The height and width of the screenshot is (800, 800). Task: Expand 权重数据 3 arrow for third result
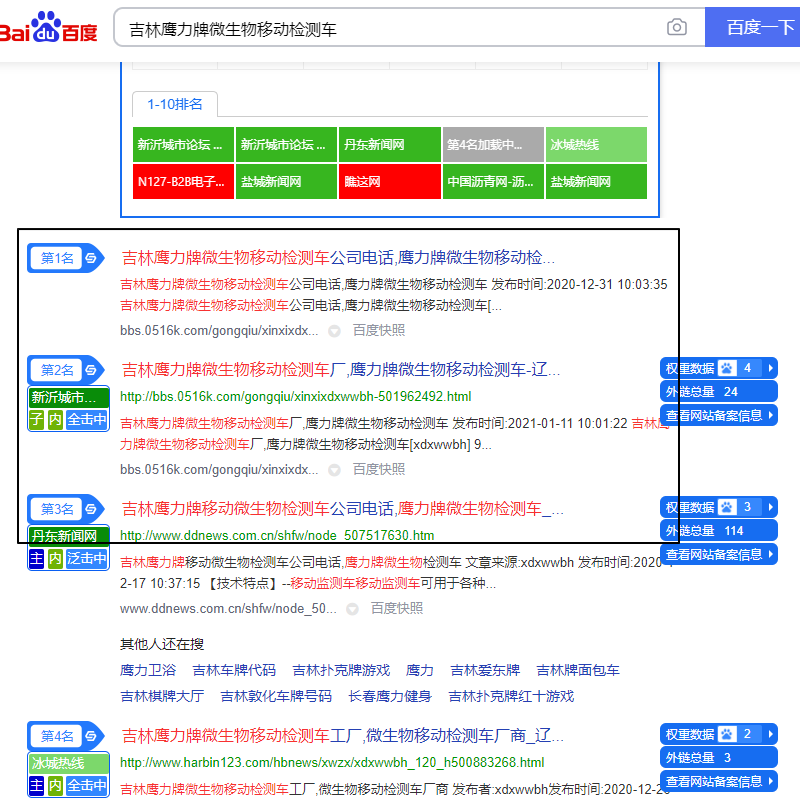[x=770, y=507]
